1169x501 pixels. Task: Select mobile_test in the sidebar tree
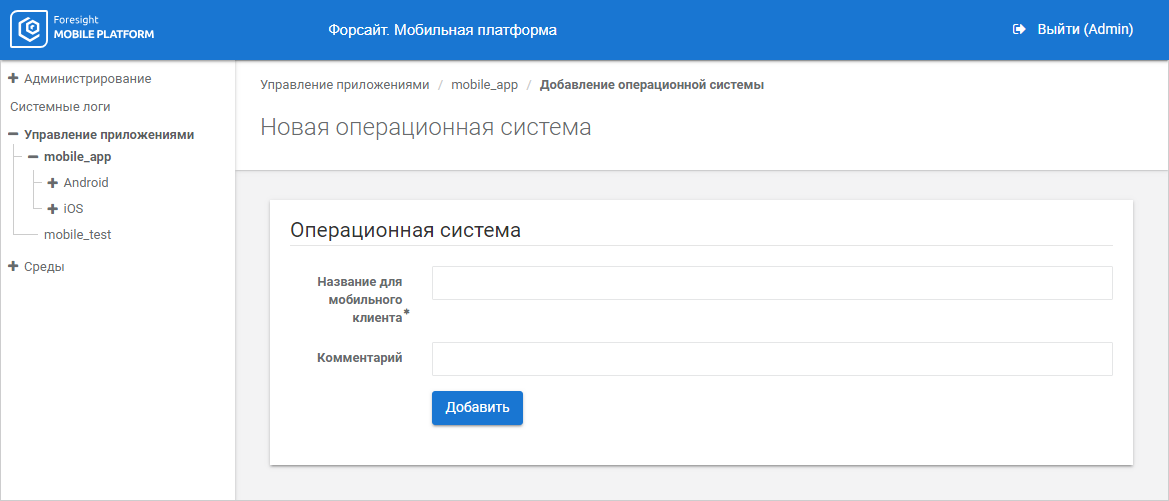(77, 234)
